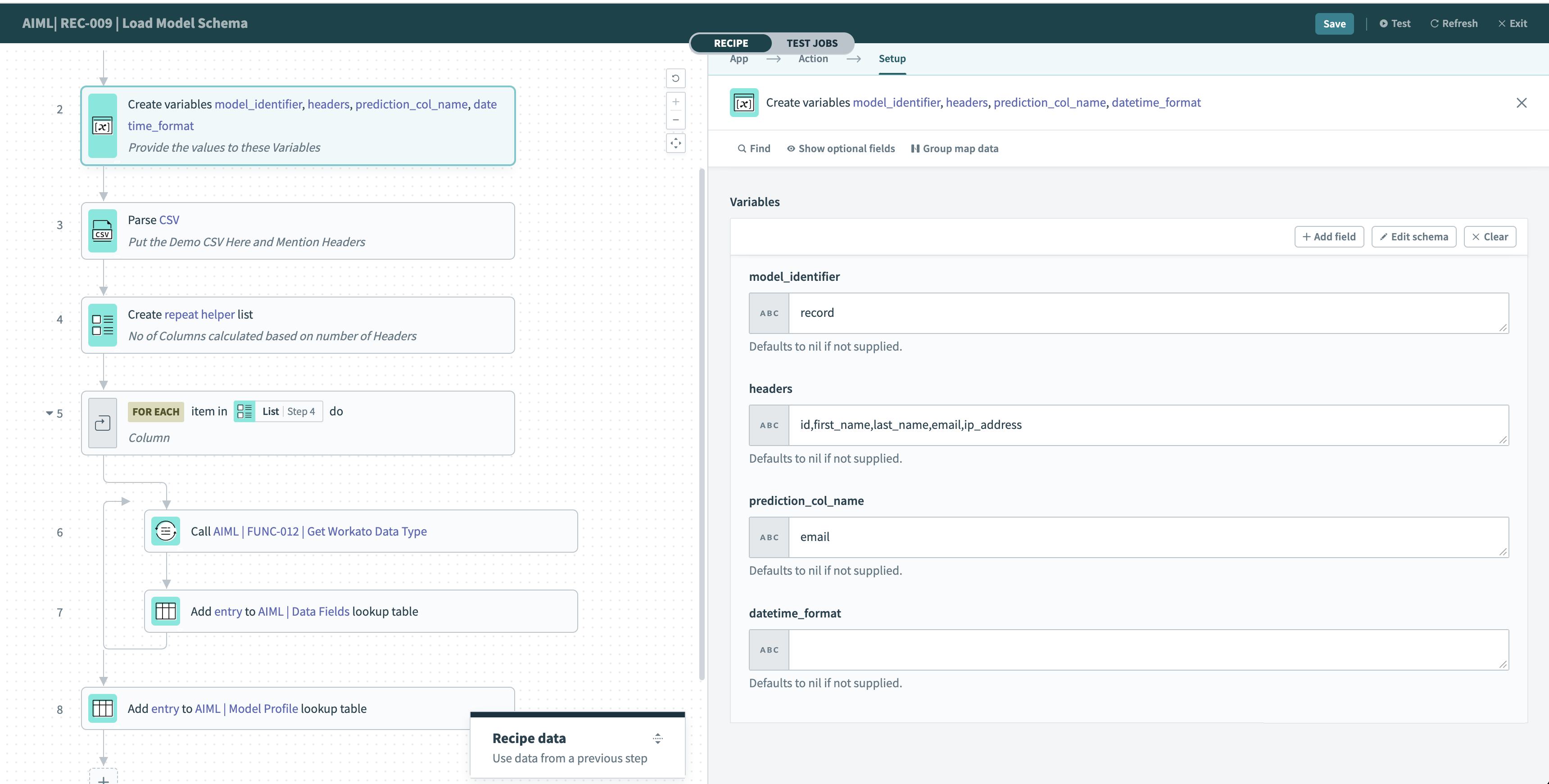Select step 3 Parse CSV card
Image resolution: width=1549 pixels, height=784 pixels.
(298, 231)
